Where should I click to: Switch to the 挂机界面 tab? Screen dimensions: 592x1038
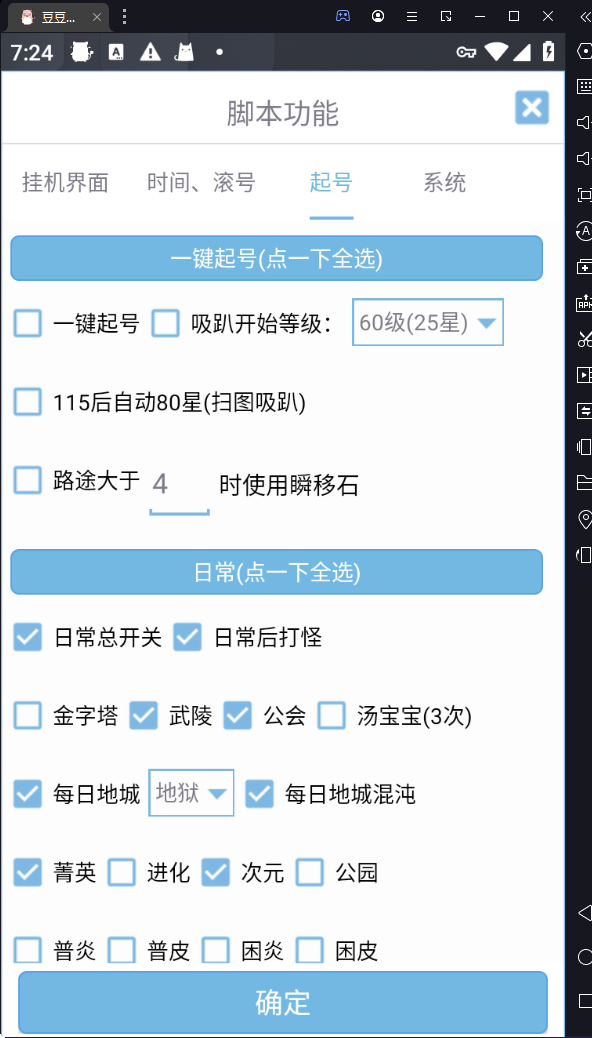pos(65,183)
